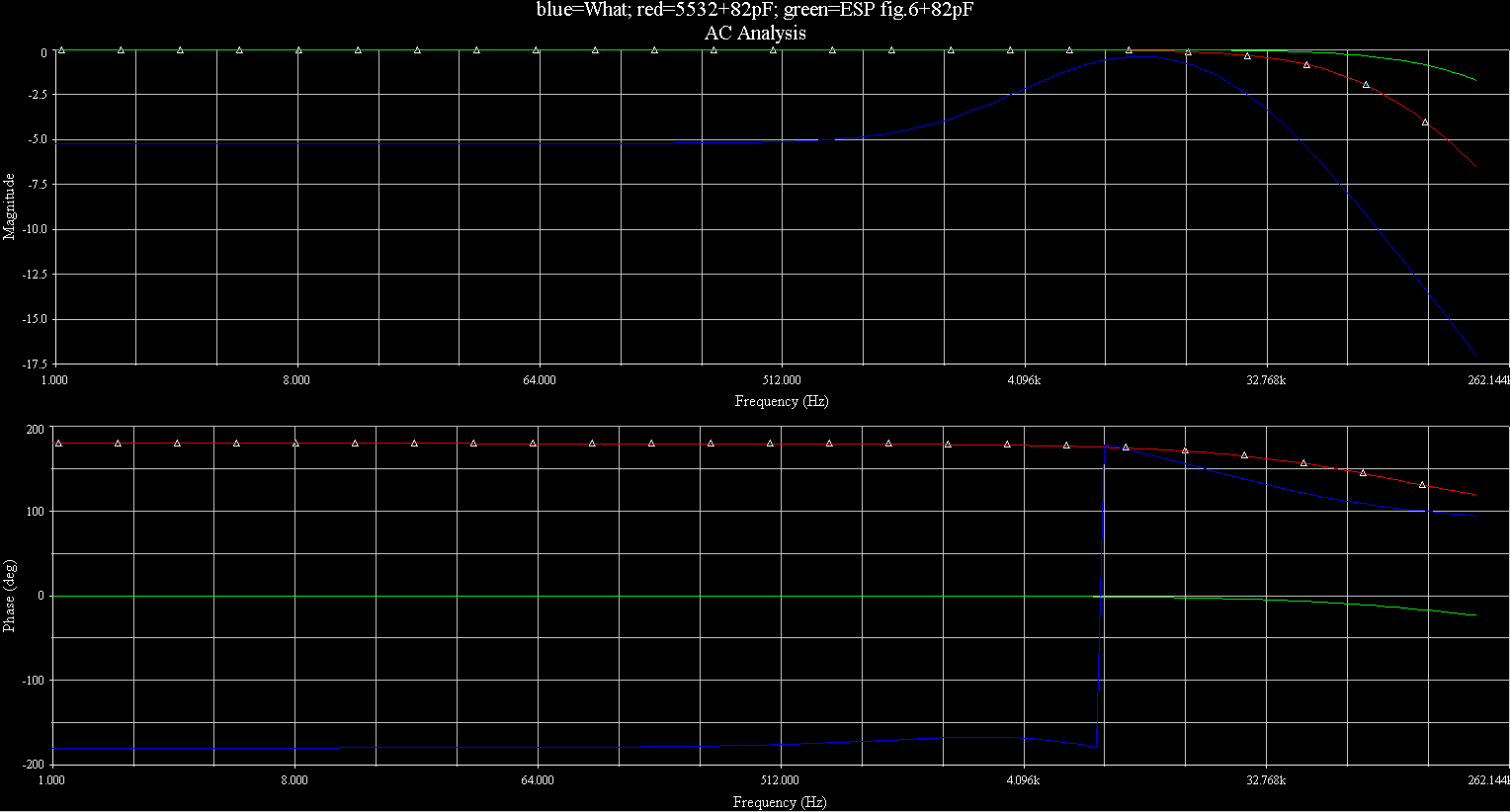Pick the 262.144k frequency tick of the phase plot
This screenshot has height=812, width=1510.
tap(1489, 780)
